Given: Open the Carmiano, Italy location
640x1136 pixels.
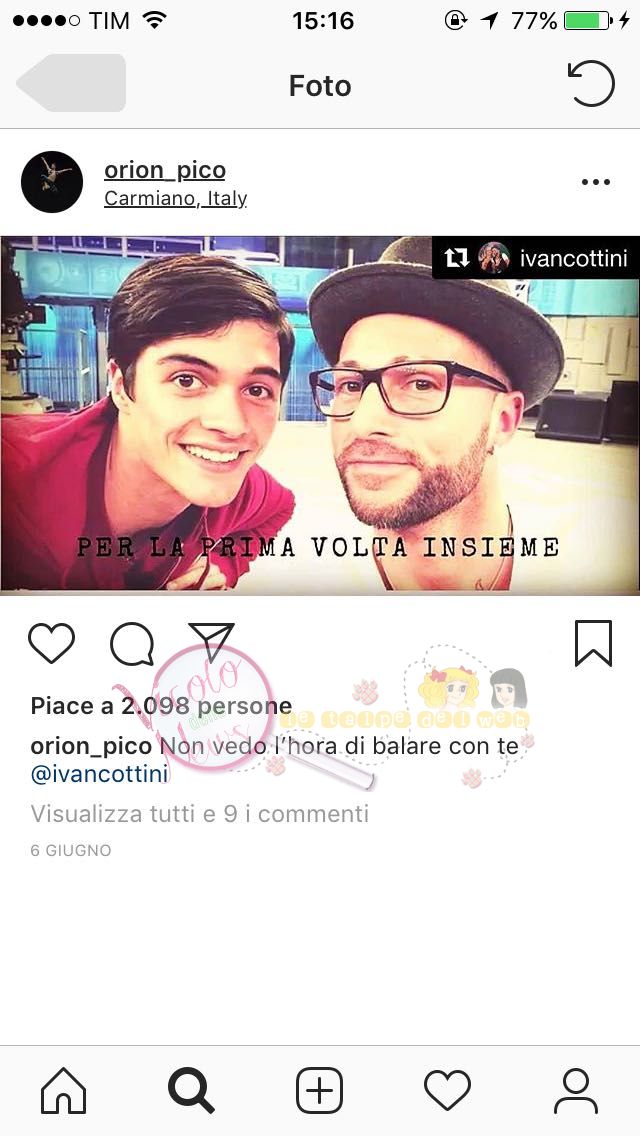Looking at the screenshot, I should click(x=175, y=199).
